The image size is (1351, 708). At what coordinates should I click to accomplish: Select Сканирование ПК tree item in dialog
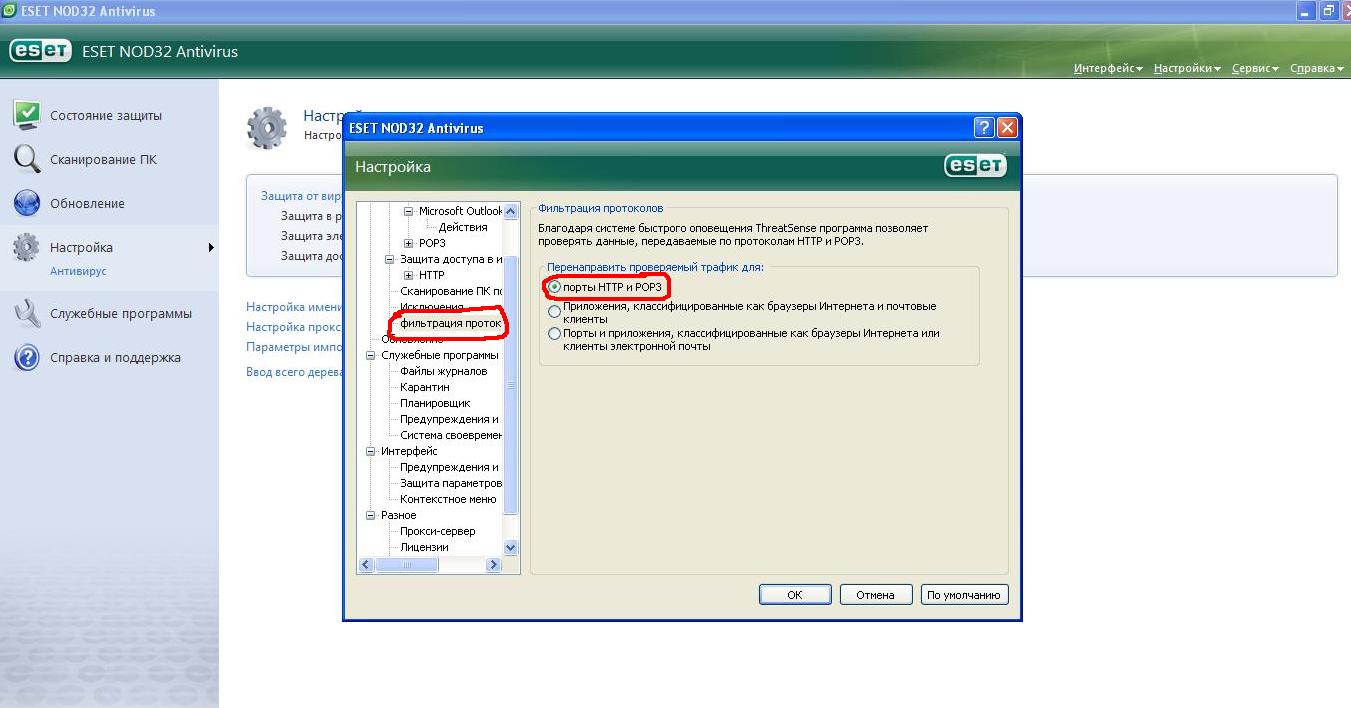coord(451,291)
